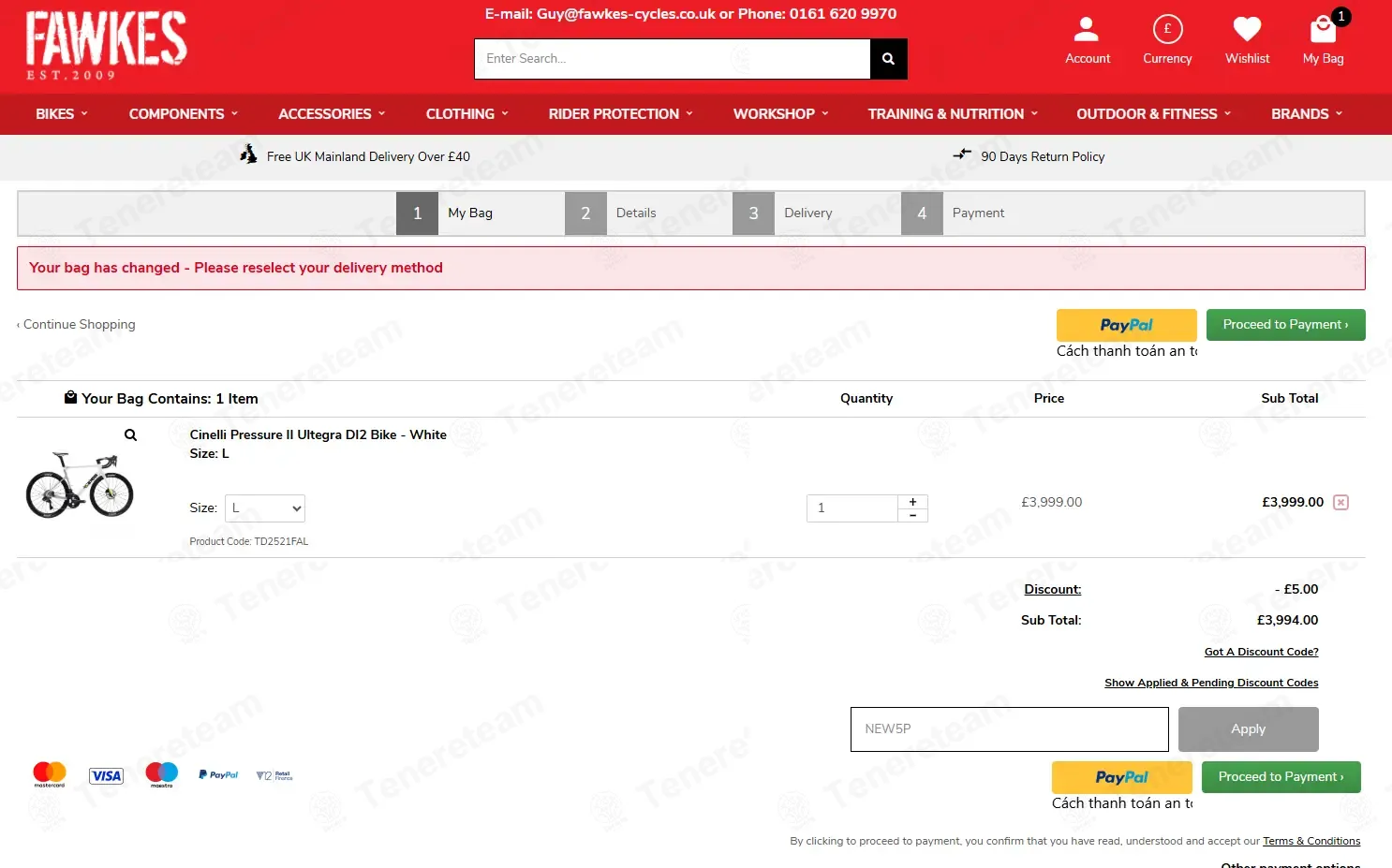Click the Fawkes logo
Image resolution: width=1392 pixels, height=868 pixels.
click(106, 45)
